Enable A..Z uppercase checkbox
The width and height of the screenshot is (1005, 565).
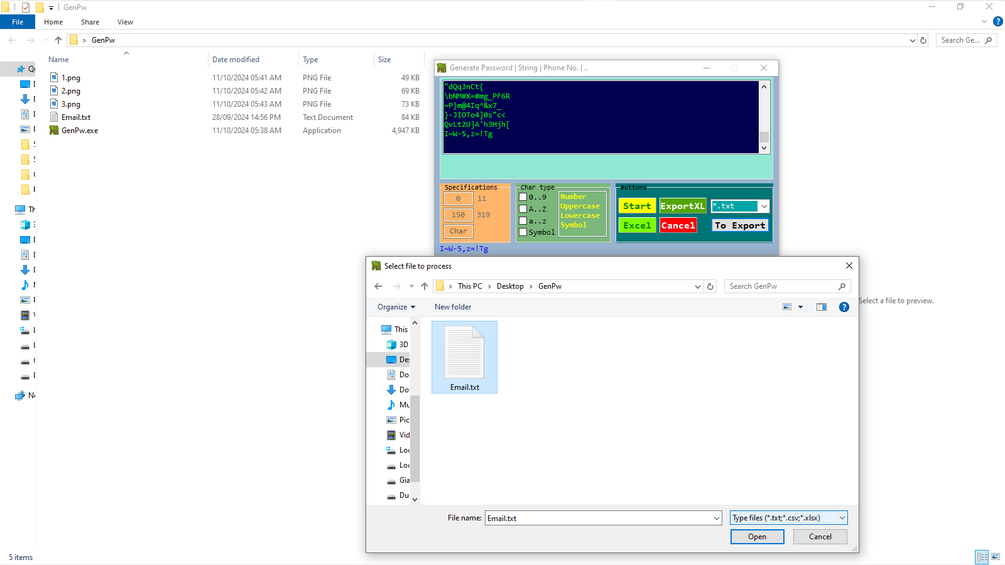pos(522,209)
